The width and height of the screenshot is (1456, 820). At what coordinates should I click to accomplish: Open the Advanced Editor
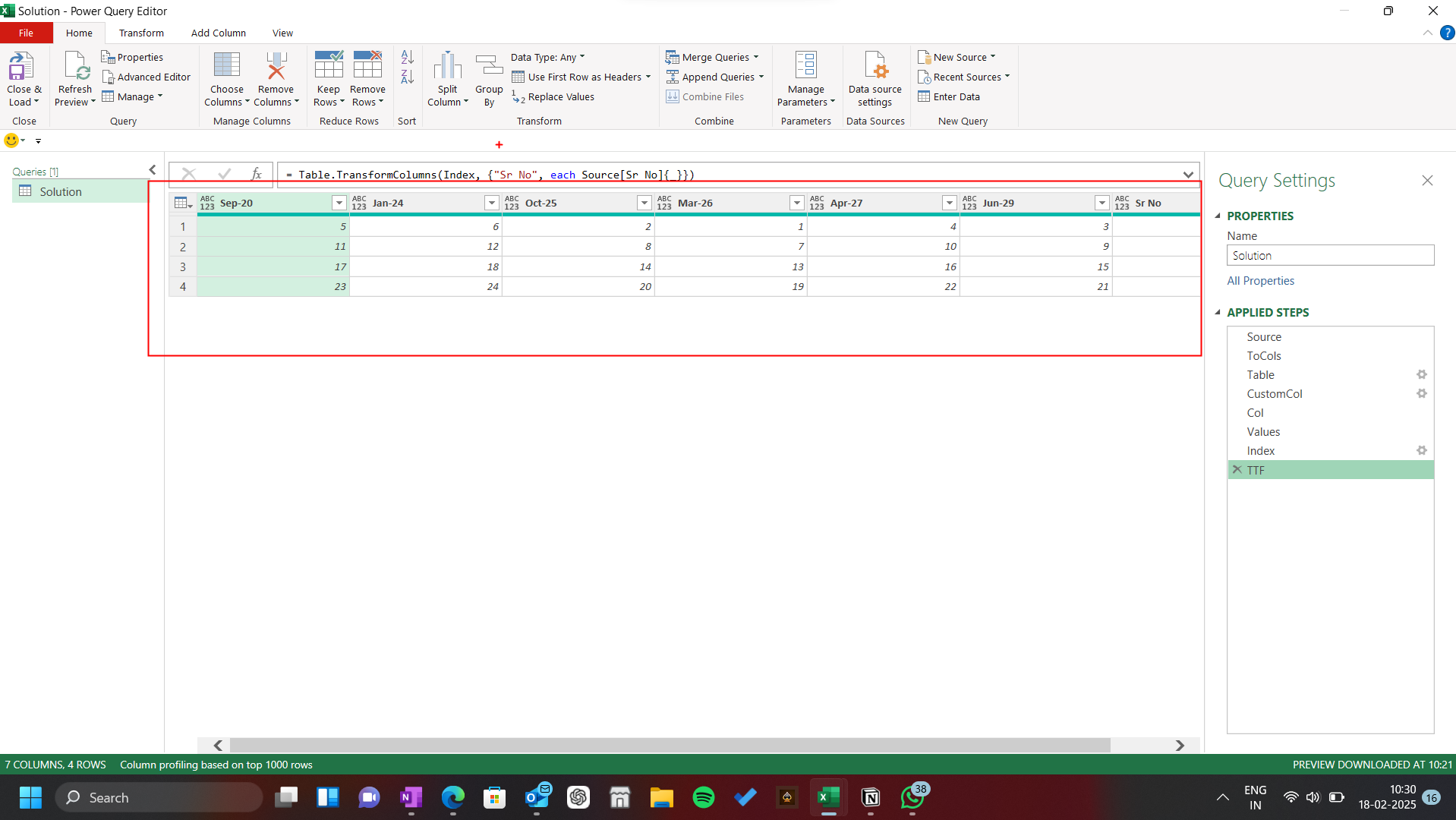(x=146, y=77)
